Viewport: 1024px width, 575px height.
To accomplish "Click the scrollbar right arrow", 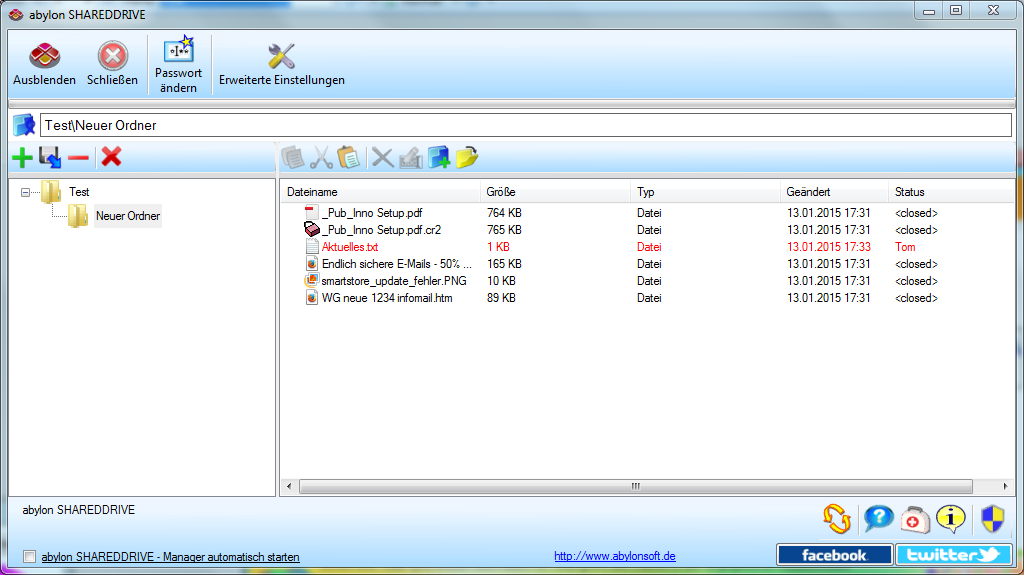I will coord(1005,486).
